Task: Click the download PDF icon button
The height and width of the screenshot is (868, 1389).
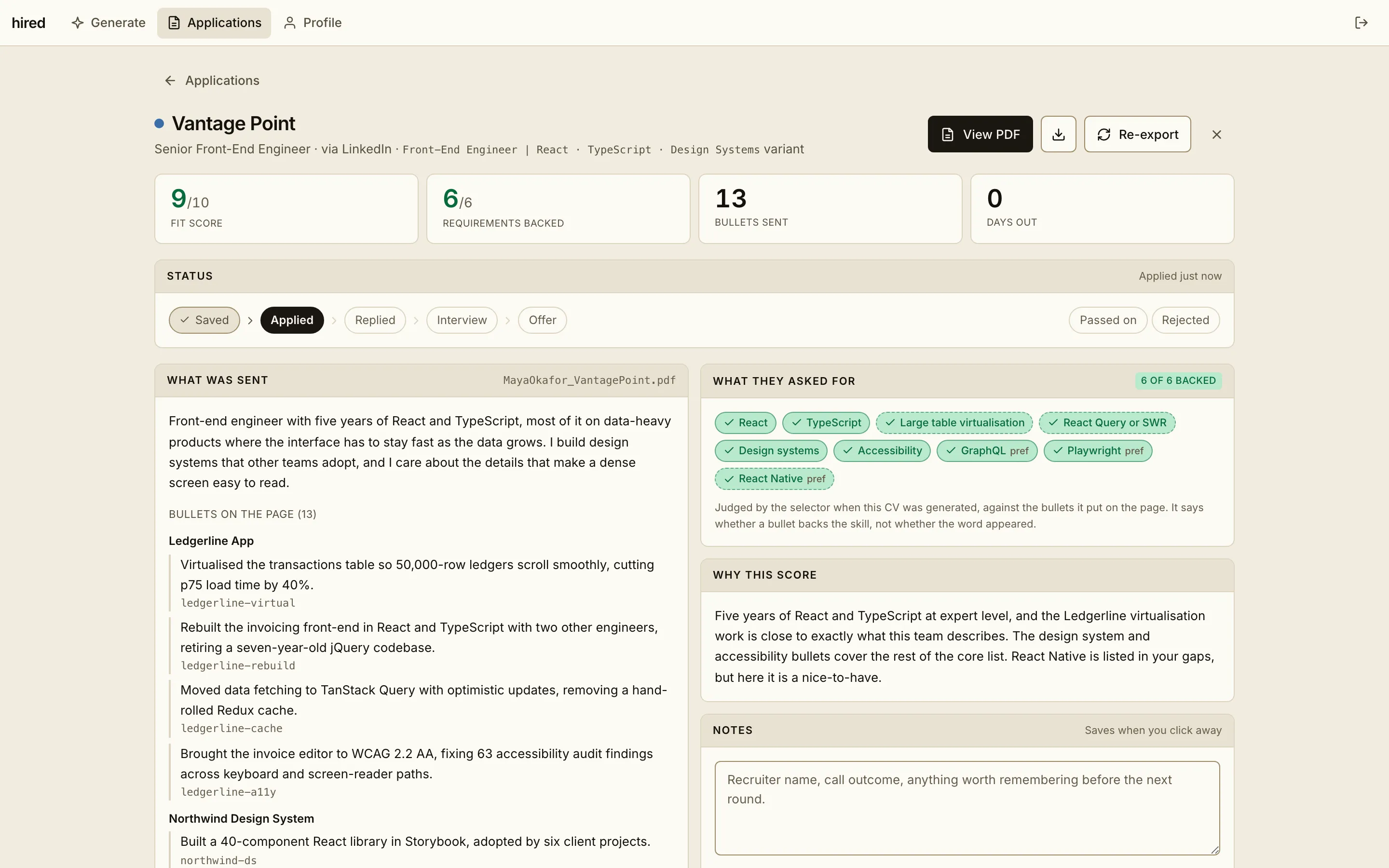Action: click(1058, 135)
